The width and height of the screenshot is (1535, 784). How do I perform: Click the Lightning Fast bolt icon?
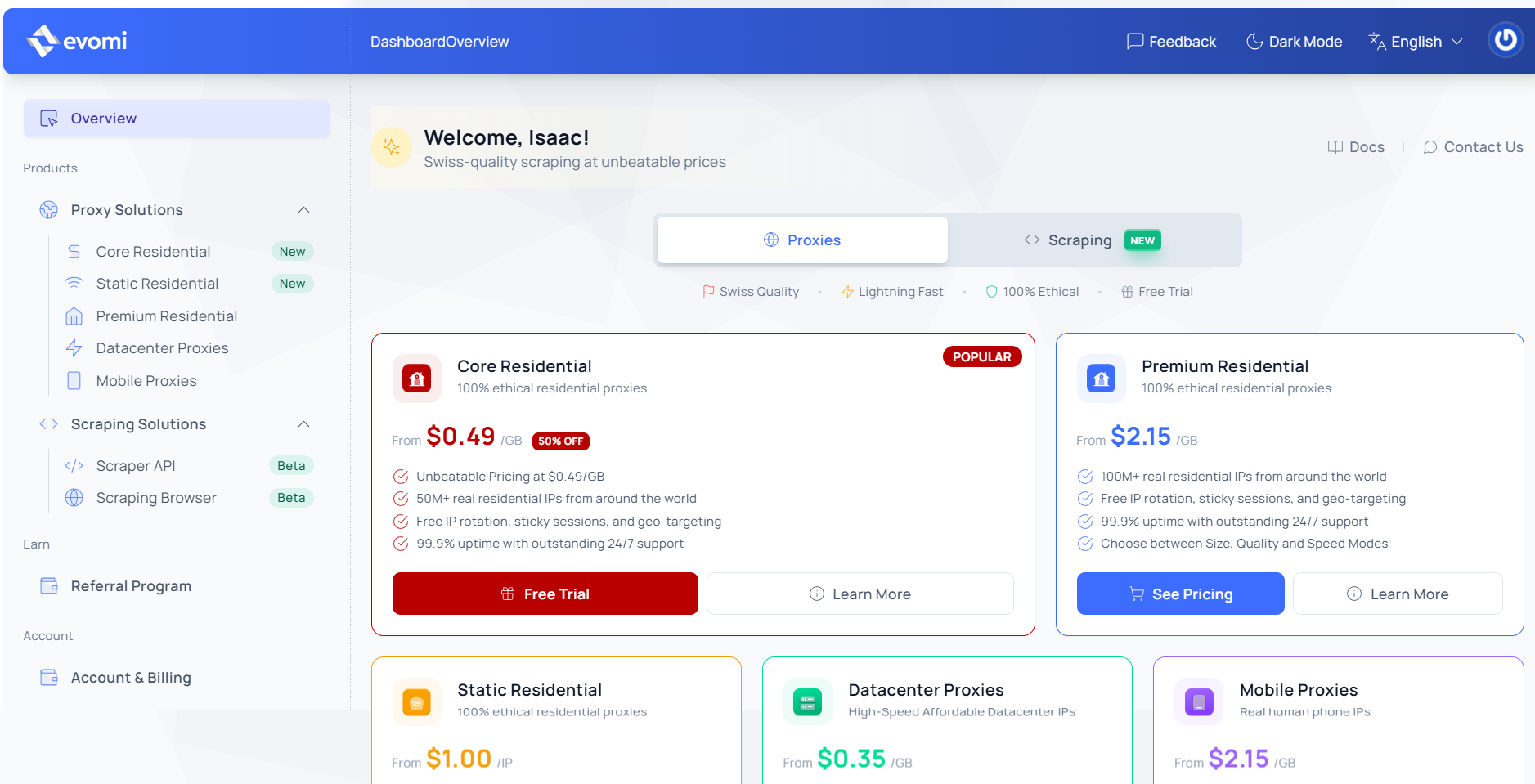[x=848, y=292]
